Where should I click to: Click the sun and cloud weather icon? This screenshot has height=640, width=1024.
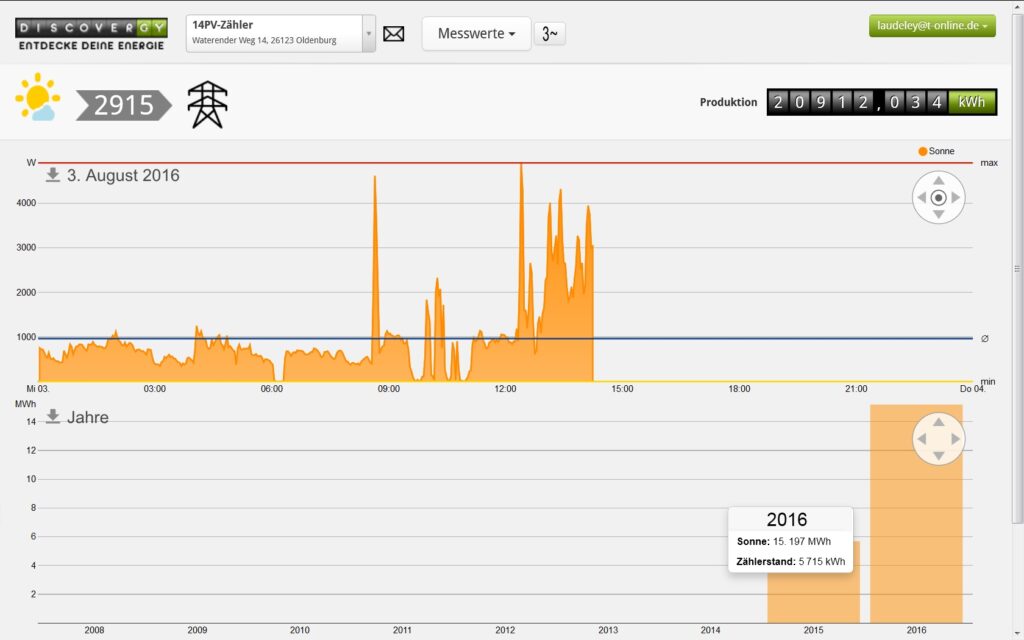tap(37, 99)
